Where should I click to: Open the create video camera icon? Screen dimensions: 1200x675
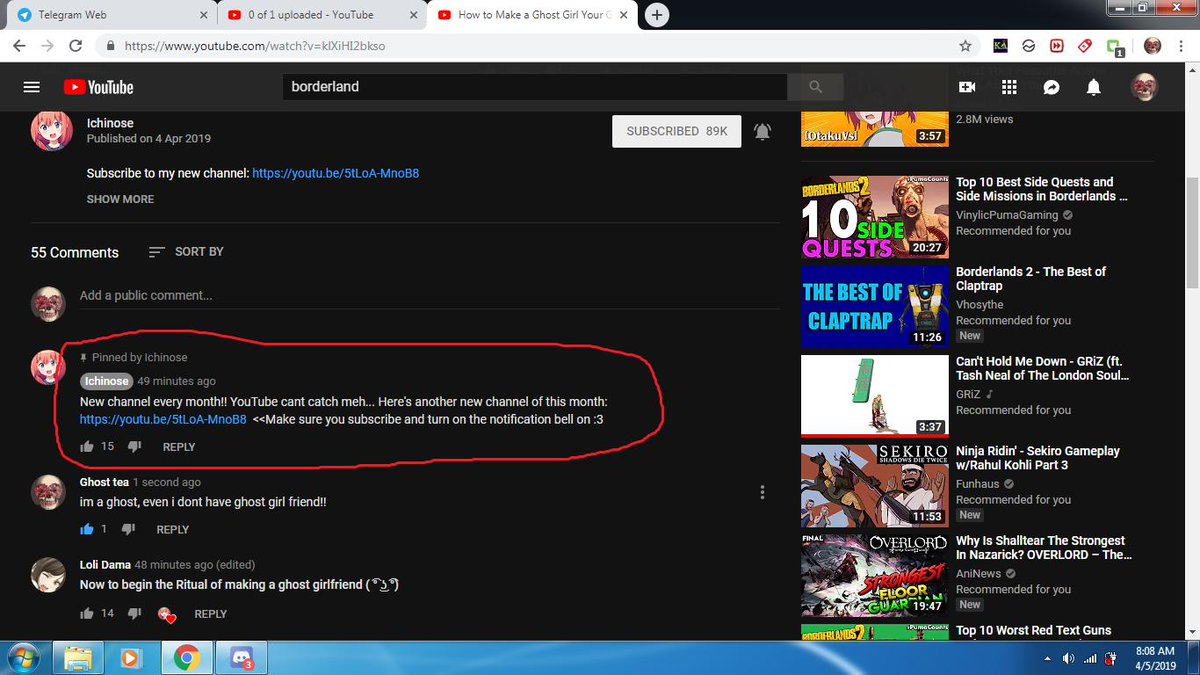(967, 87)
